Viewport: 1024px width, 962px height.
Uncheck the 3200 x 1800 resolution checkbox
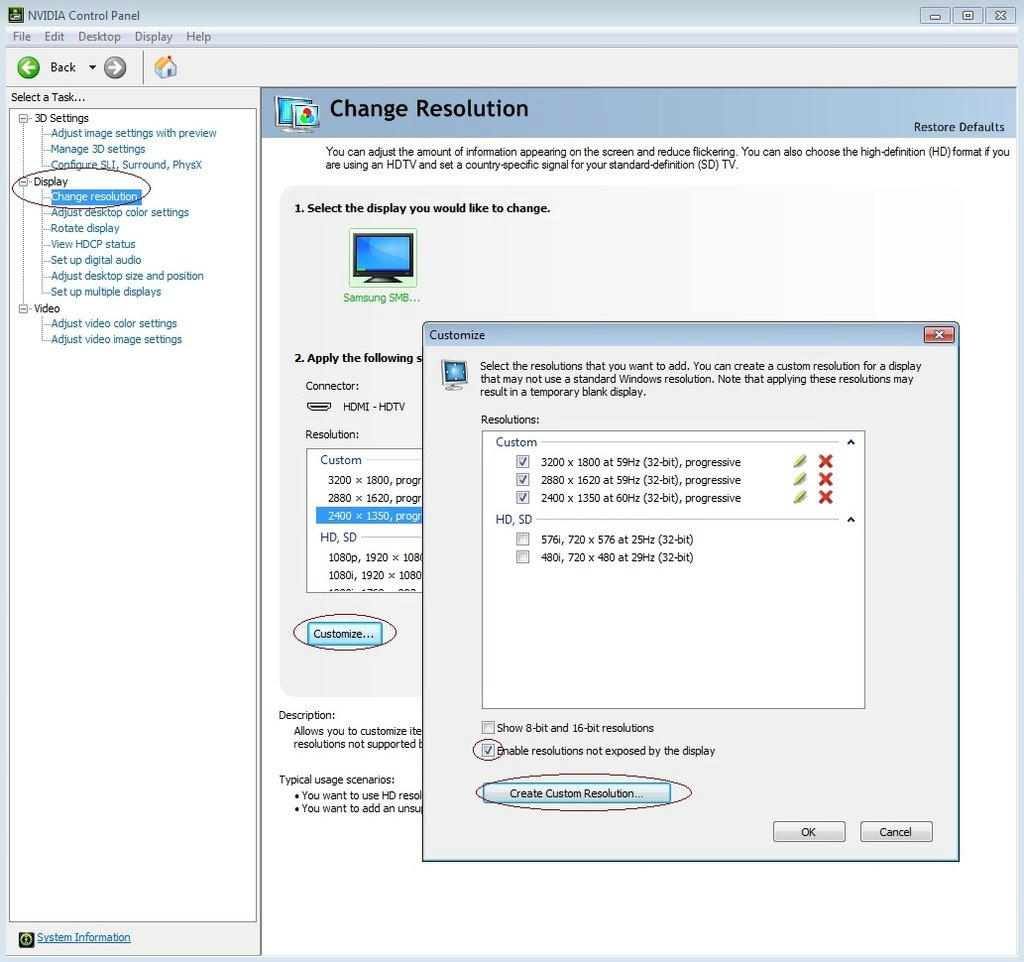(522, 462)
